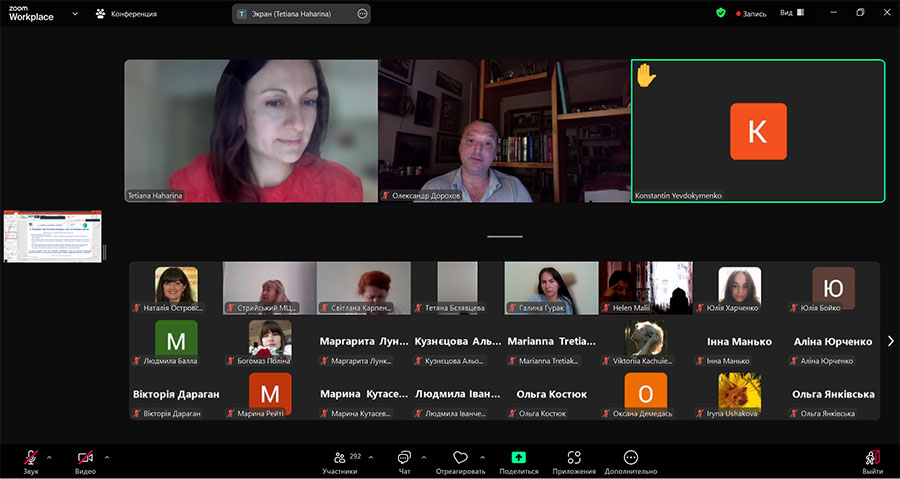Select Галина Гурак participant tile
The height and width of the screenshot is (479, 900).
552,288
